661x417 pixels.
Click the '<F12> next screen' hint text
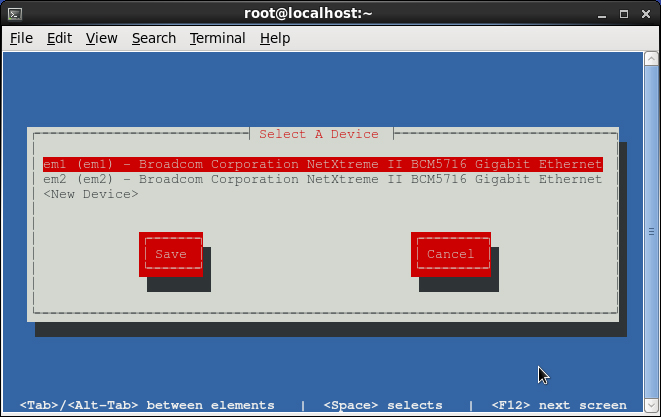(559, 405)
